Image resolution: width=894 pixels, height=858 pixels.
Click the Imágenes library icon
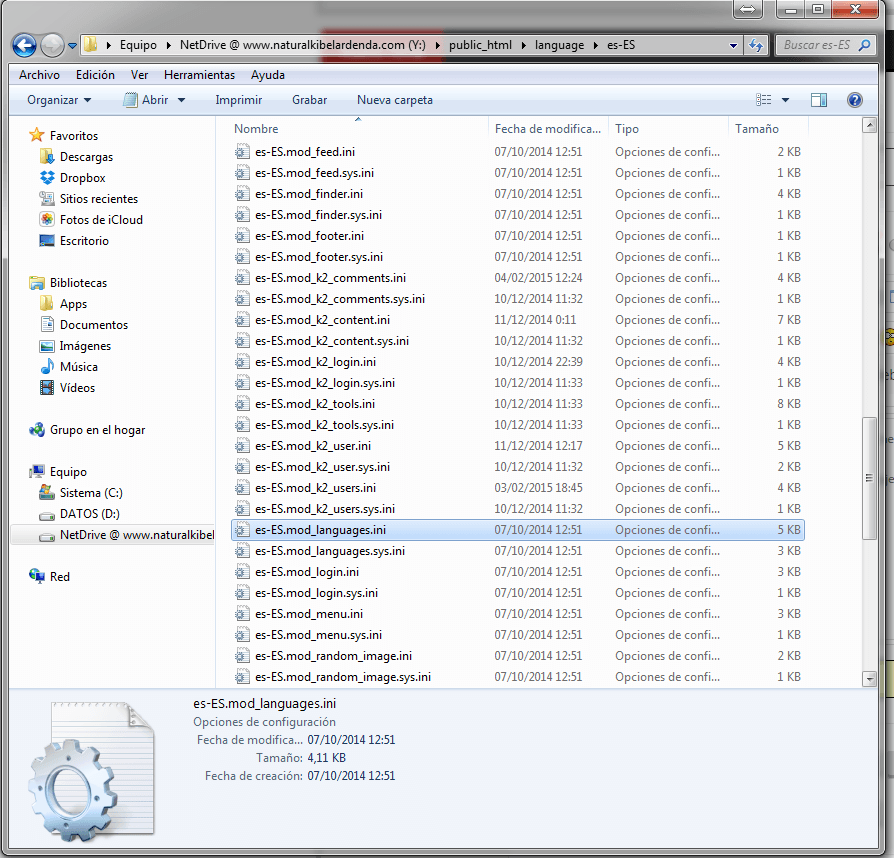click(x=47, y=345)
